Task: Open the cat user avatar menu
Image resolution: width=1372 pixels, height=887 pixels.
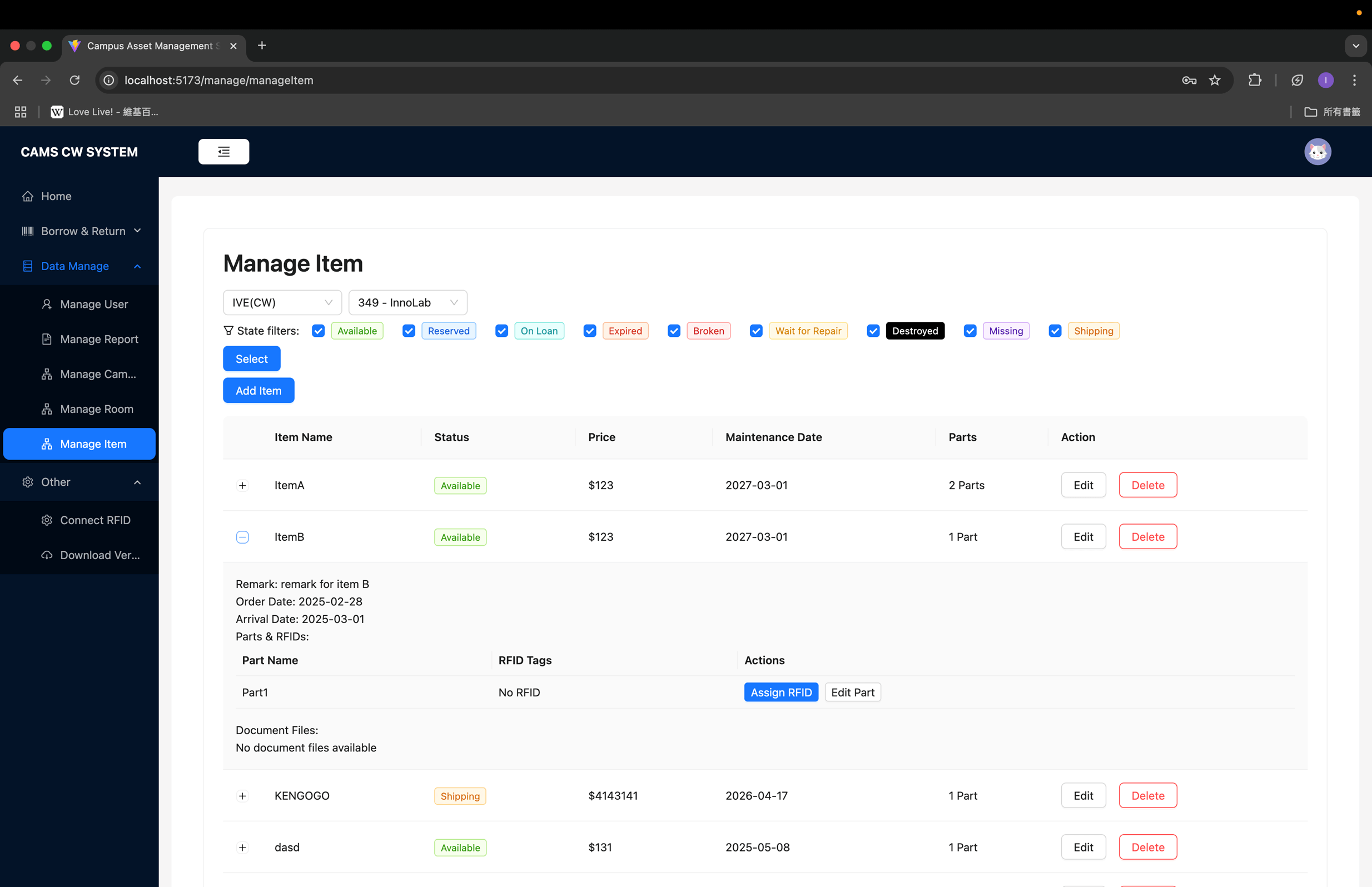Action: point(1317,152)
